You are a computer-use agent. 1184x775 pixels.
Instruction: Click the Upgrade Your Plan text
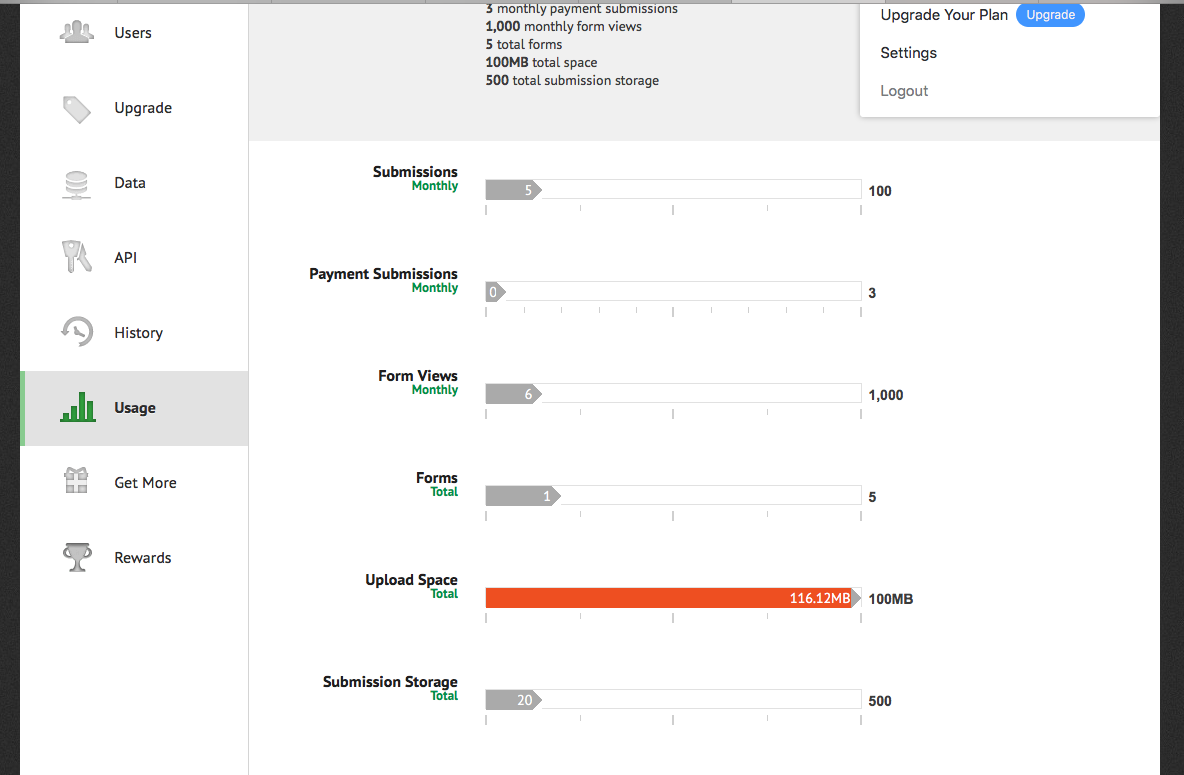[x=944, y=15]
